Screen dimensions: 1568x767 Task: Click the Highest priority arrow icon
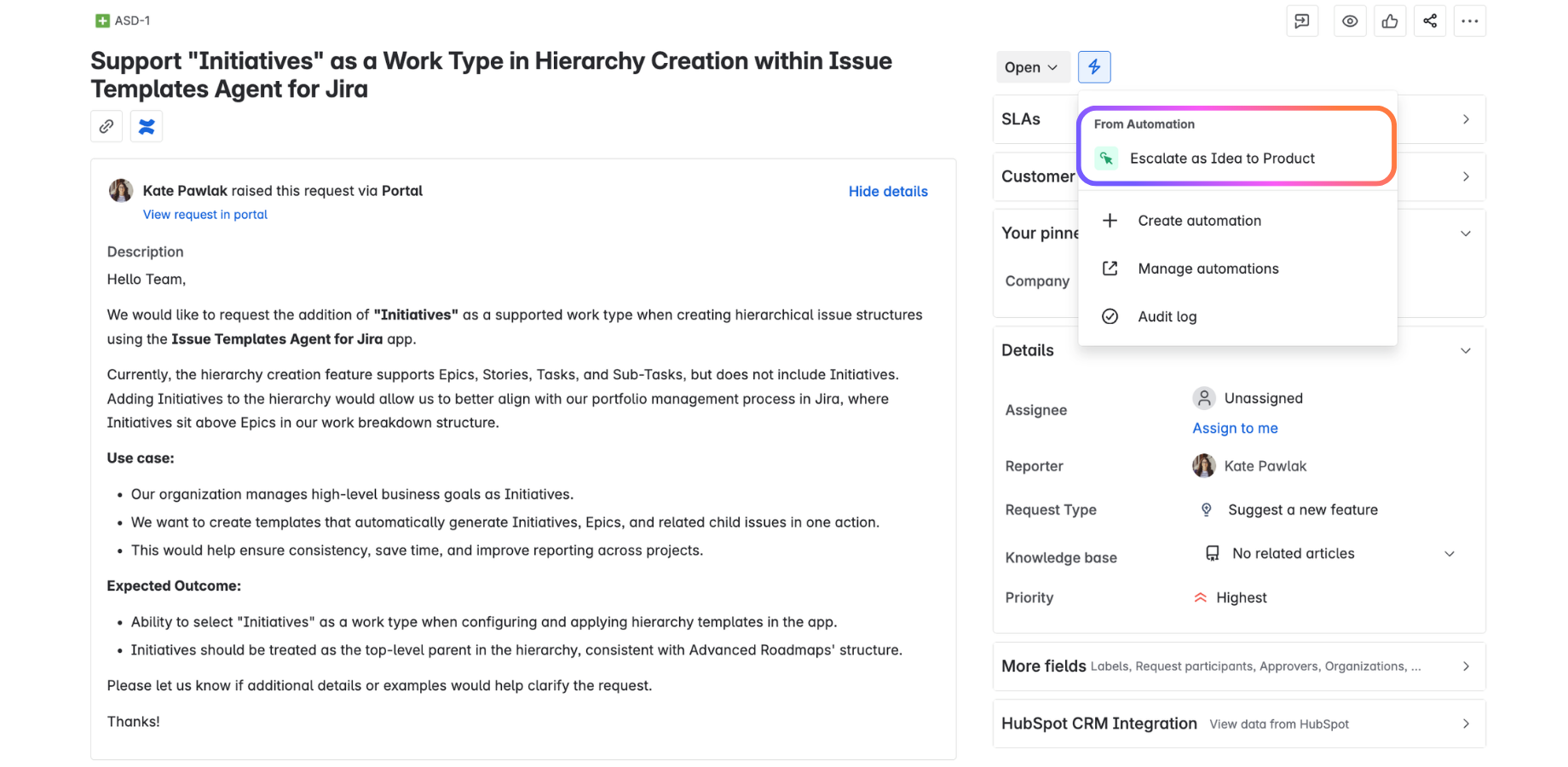point(1201,597)
